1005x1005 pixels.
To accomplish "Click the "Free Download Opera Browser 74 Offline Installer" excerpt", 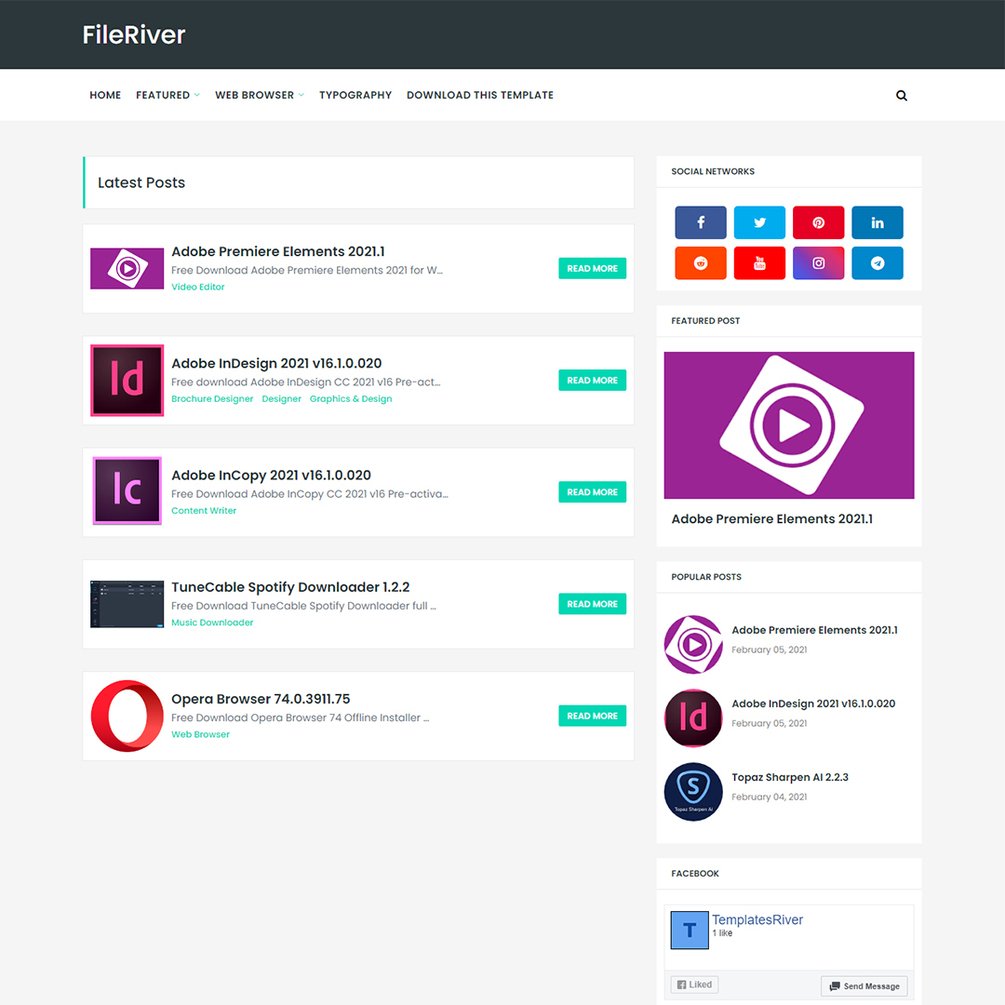I will [x=300, y=717].
